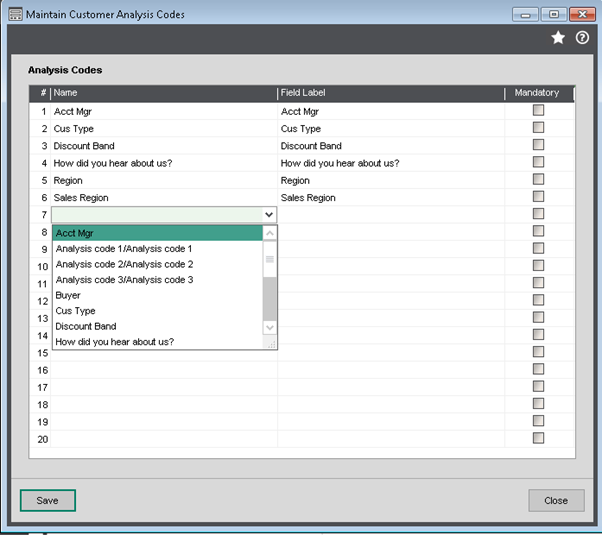Pick Cus Type from the dropdown list
602x535 pixels.
click(x=157, y=311)
